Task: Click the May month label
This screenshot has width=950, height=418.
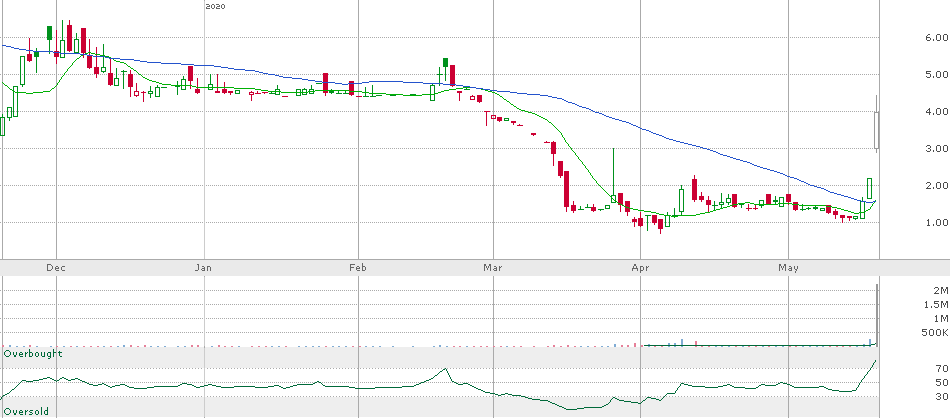Action: pos(789,267)
